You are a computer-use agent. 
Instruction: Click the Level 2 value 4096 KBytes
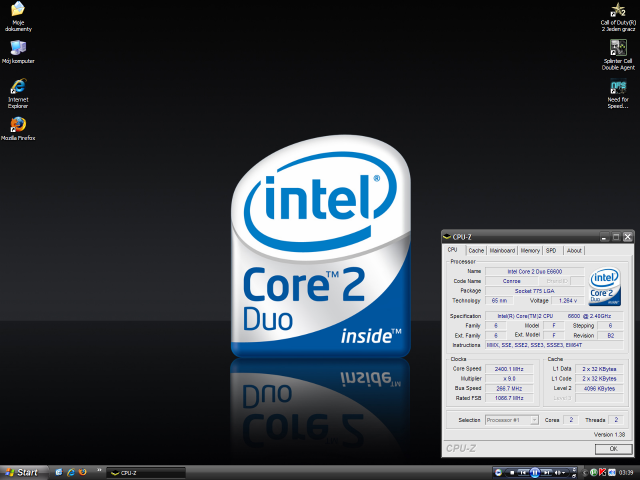point(599,389)
